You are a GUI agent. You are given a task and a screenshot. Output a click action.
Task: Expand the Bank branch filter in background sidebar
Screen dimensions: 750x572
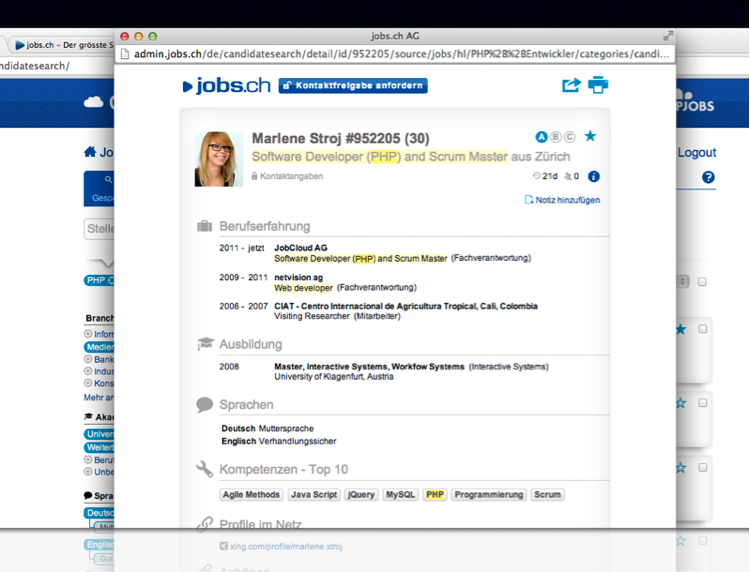(x=88, y=359)
